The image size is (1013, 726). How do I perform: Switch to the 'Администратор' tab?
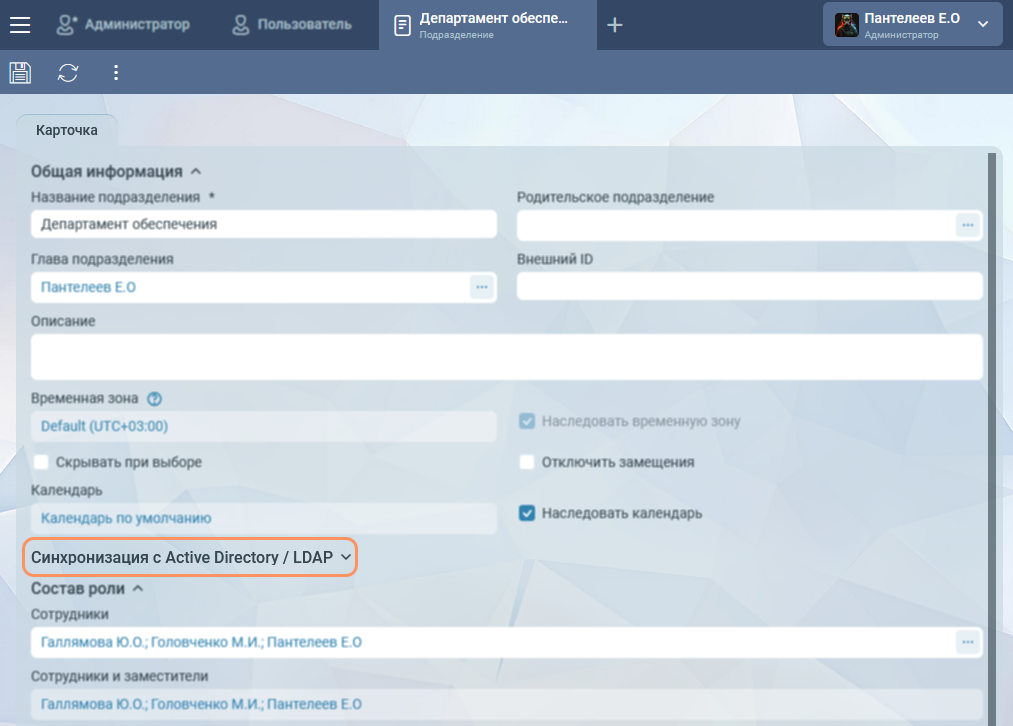point(123,25)
